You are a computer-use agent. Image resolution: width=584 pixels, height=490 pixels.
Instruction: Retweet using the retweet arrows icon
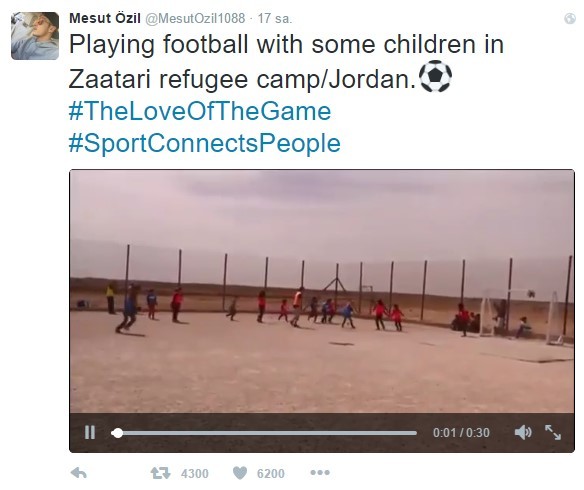tap(161, 473)
